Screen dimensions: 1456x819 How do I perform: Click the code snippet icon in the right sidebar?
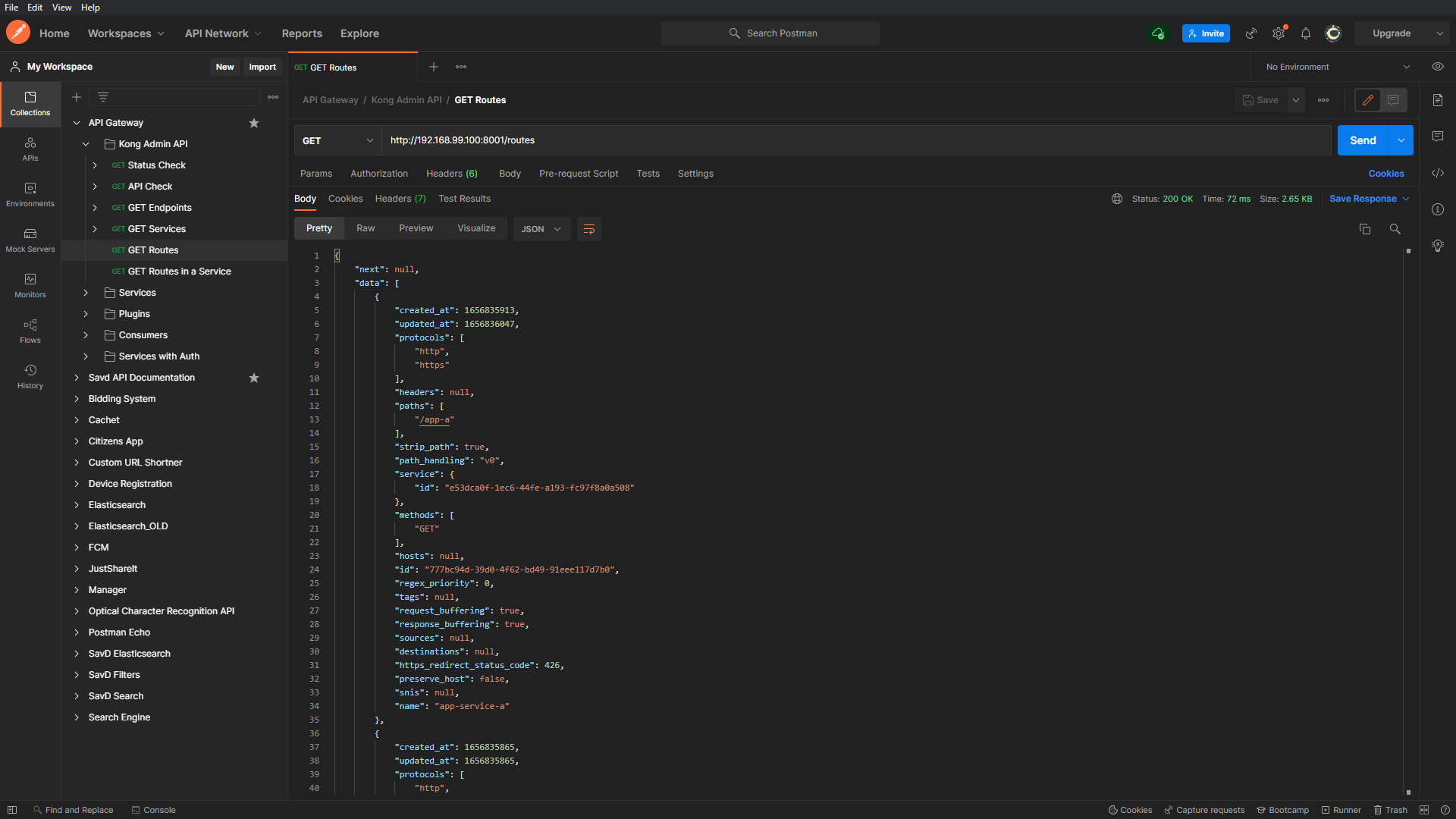tap(1438, 173)
